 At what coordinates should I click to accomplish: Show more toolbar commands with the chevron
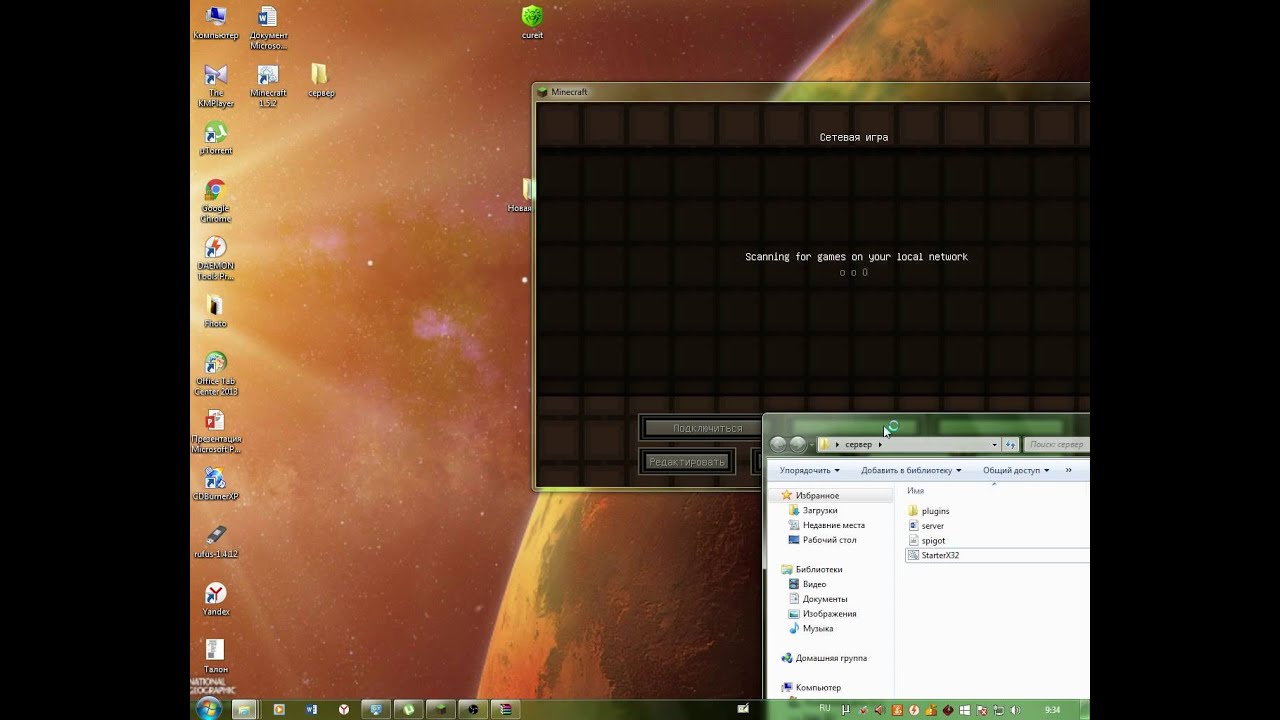pos(1069,470)
